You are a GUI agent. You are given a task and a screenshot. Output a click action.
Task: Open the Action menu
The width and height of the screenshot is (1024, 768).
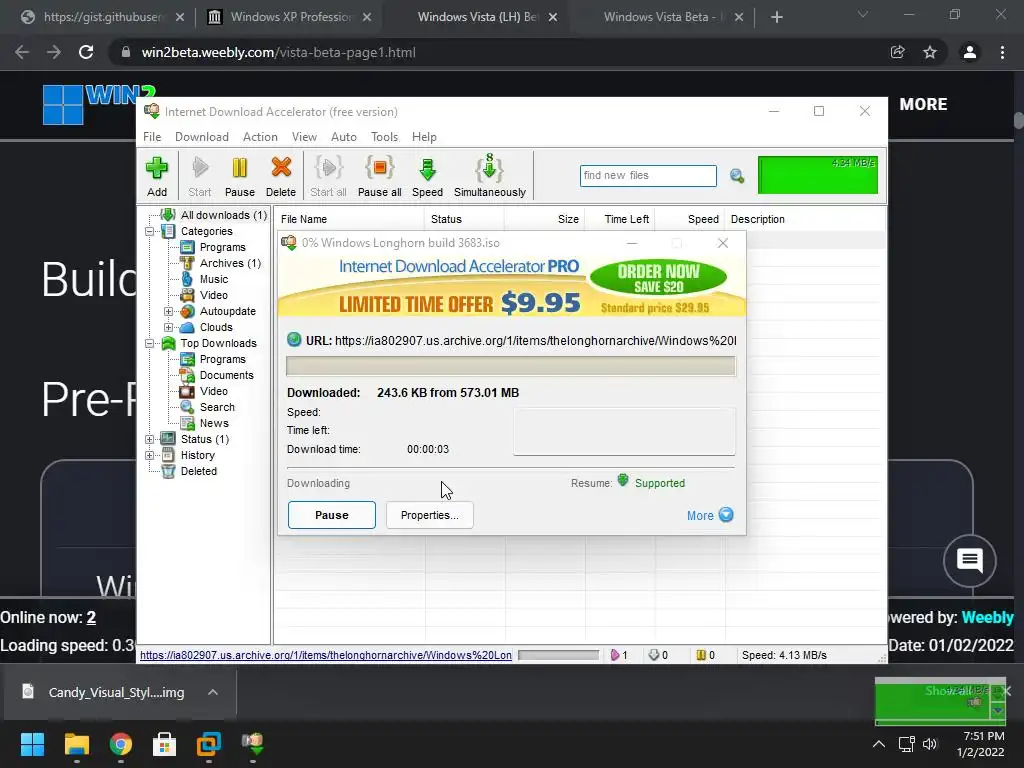[260, 136]
